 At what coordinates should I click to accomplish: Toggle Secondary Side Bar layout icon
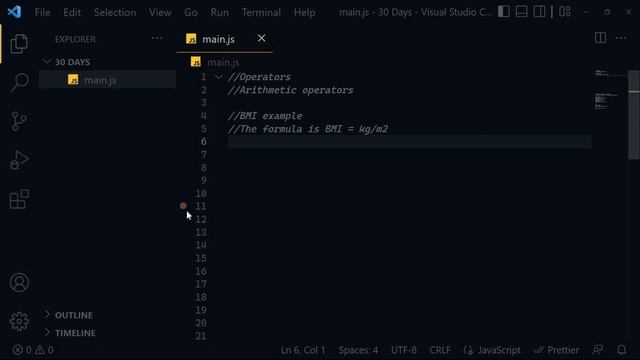[539, 12]
